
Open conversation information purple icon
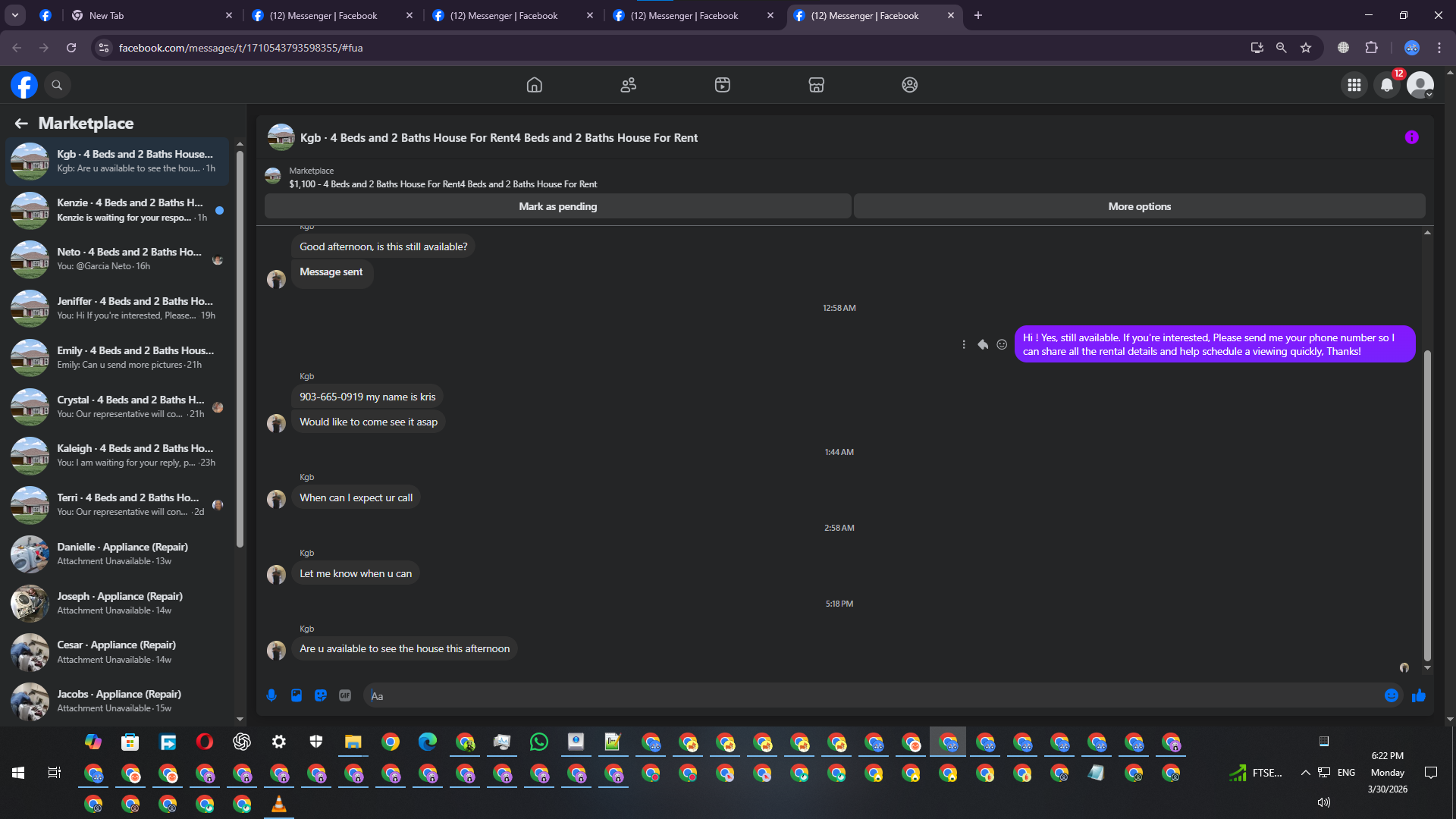coord(1411,137)
